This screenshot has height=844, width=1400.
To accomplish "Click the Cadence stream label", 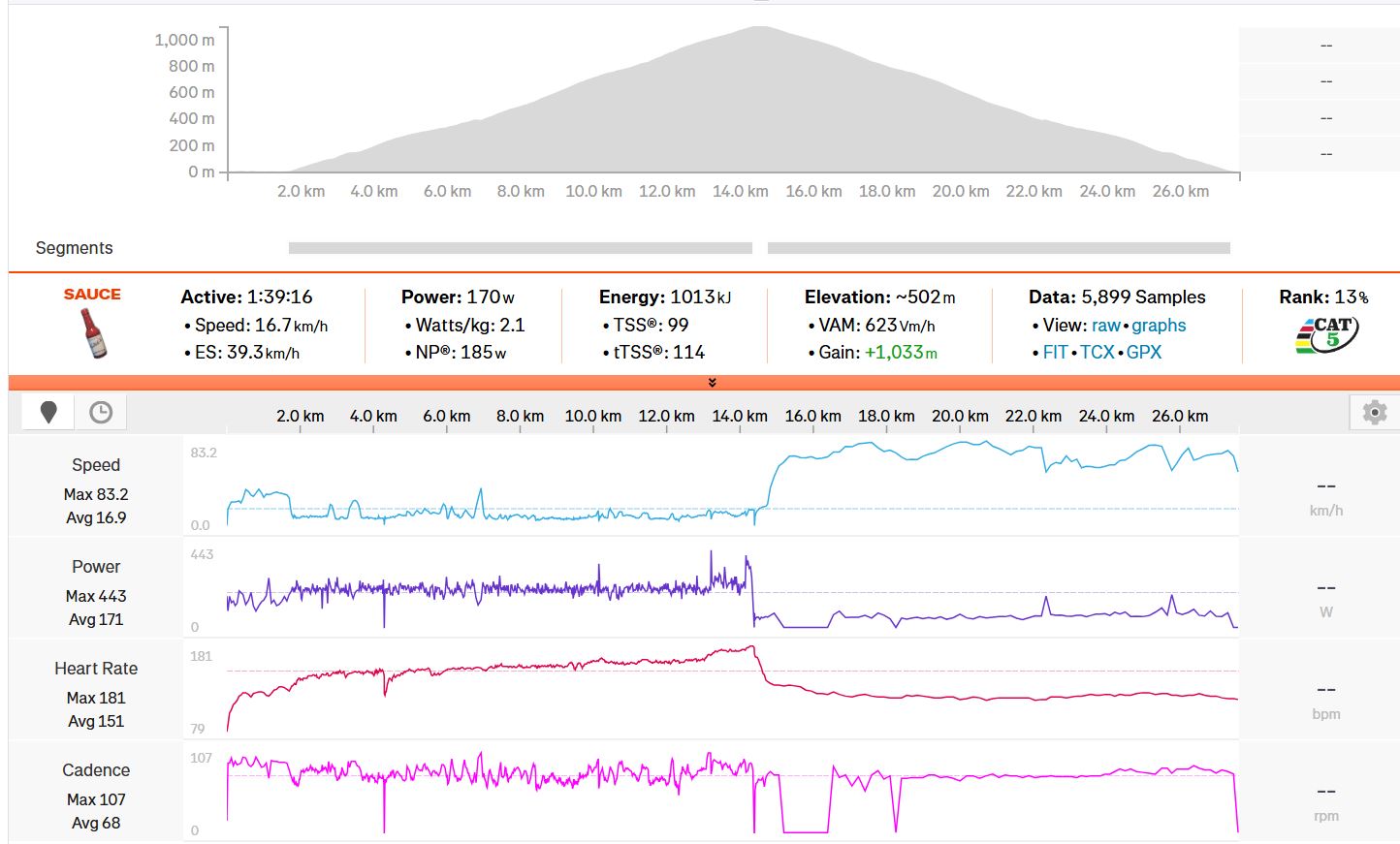I will pyautogui.click(x=96, y=770).
